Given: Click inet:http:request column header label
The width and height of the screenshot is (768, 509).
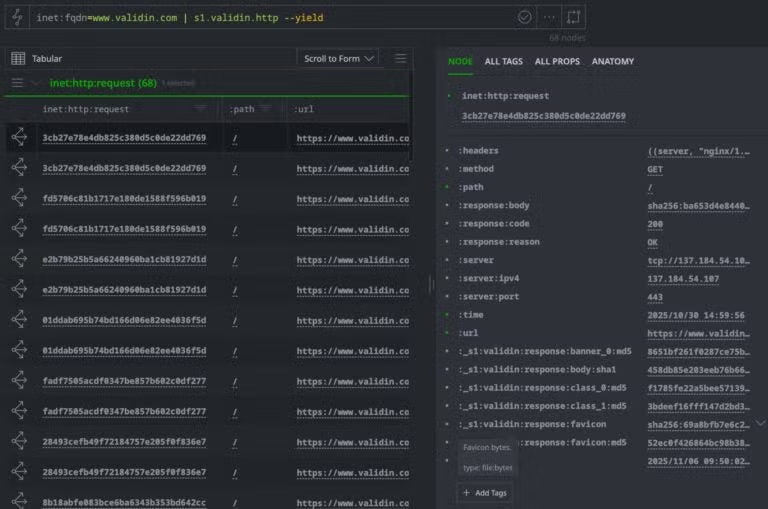Looking at the screenshot, I should [86, 109].
